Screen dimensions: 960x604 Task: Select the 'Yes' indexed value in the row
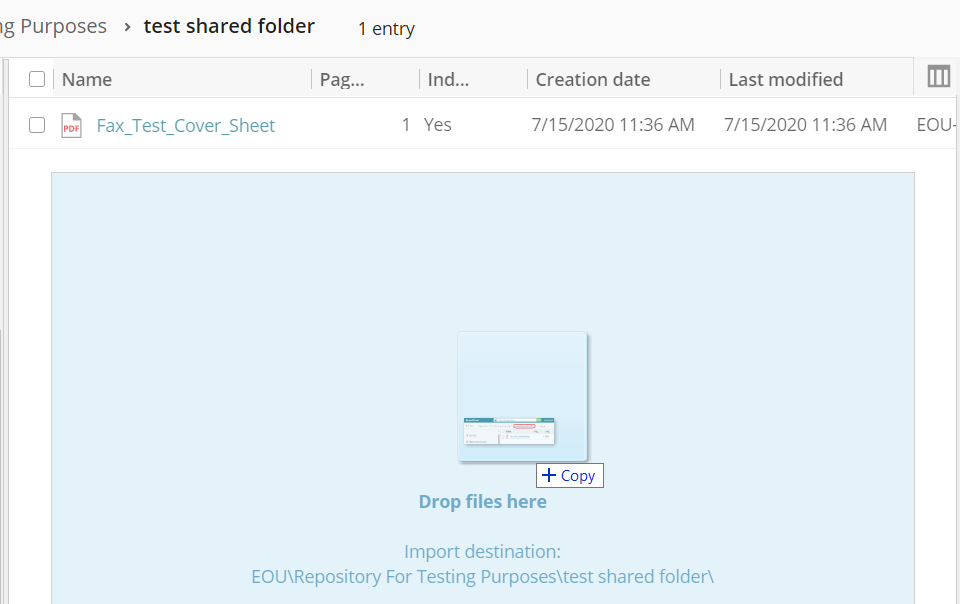tap(438, 125)
